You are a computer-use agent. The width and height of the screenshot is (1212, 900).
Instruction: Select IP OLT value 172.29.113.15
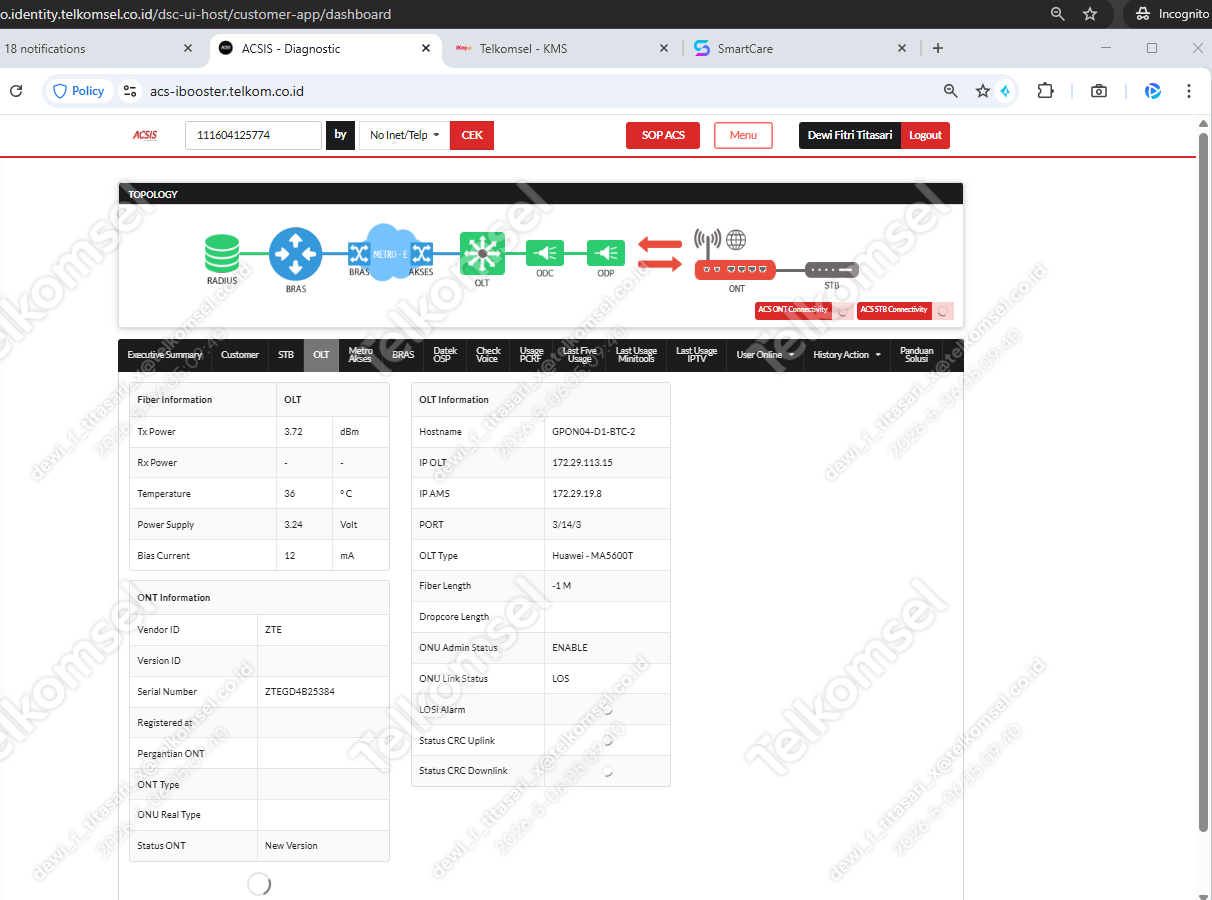pos(582,463)
